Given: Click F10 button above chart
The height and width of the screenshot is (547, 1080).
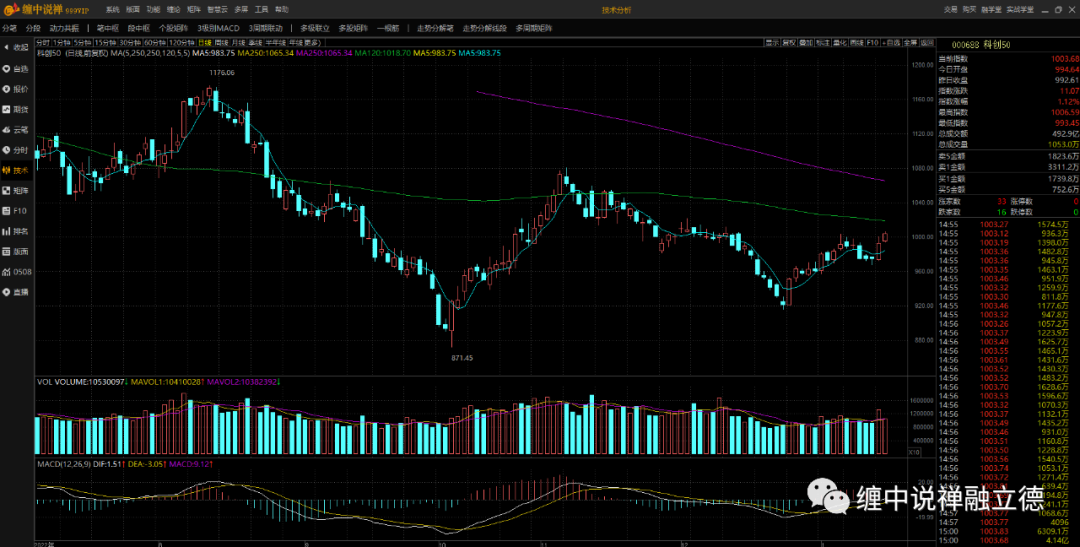Looking at the screenshot, I should (873, 43).
